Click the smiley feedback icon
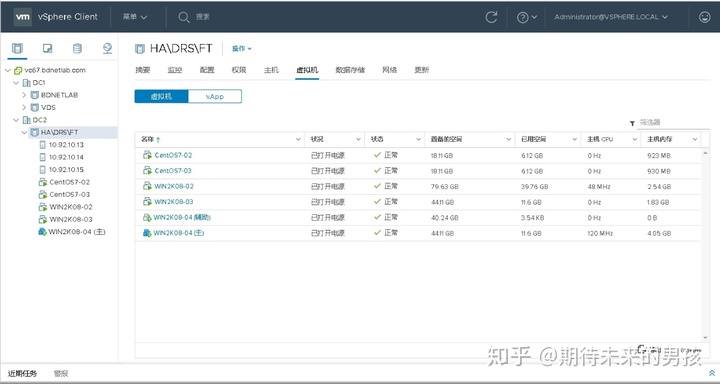This screenshot has width=720, height=385. coord(704,17)
